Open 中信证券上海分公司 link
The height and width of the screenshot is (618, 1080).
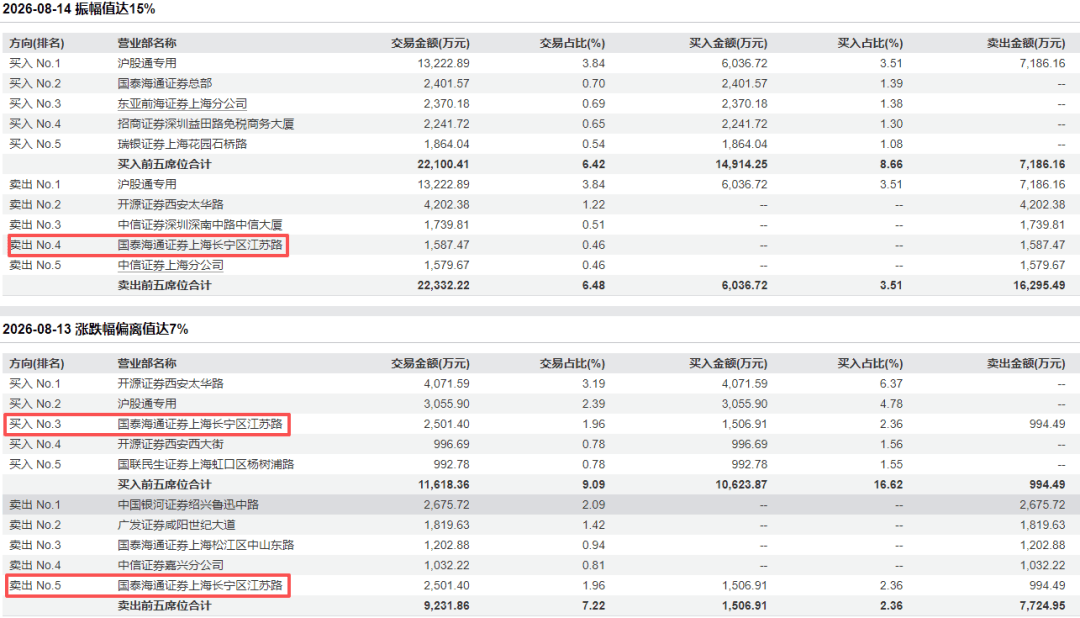click(x=170, y=265)
